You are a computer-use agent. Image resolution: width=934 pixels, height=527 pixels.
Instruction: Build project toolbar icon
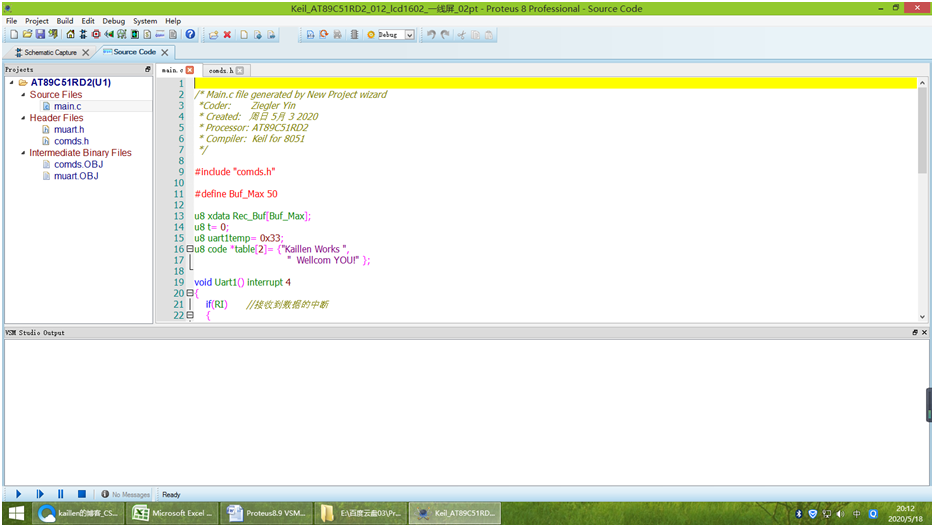tap(310, 35)
